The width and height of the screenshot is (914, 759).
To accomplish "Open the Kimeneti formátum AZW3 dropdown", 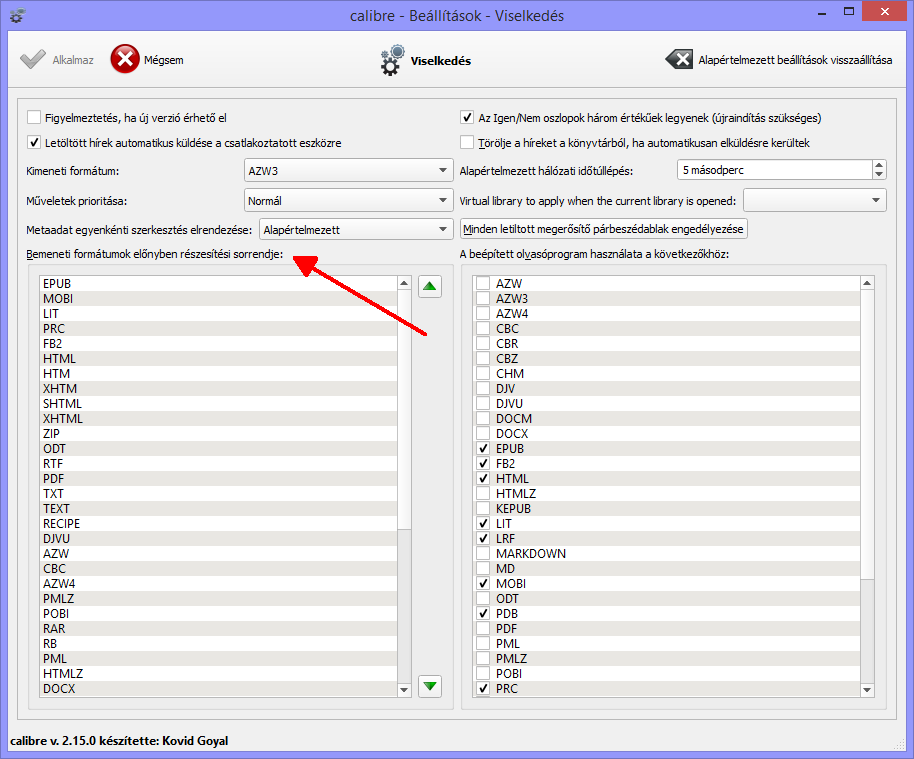I will pos(348,171).
